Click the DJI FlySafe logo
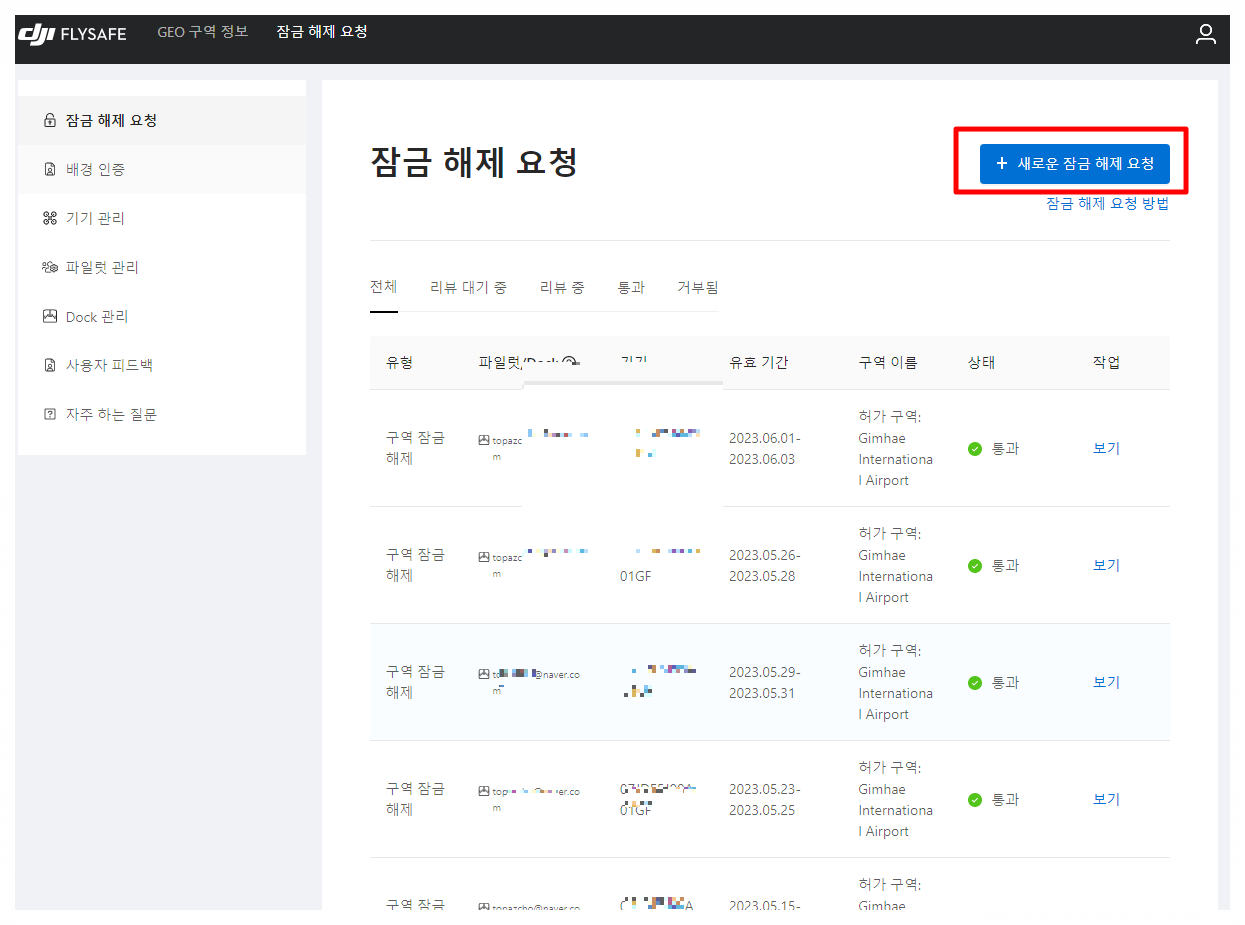This screenshot has height=925, width=1245. coord(72,34)
